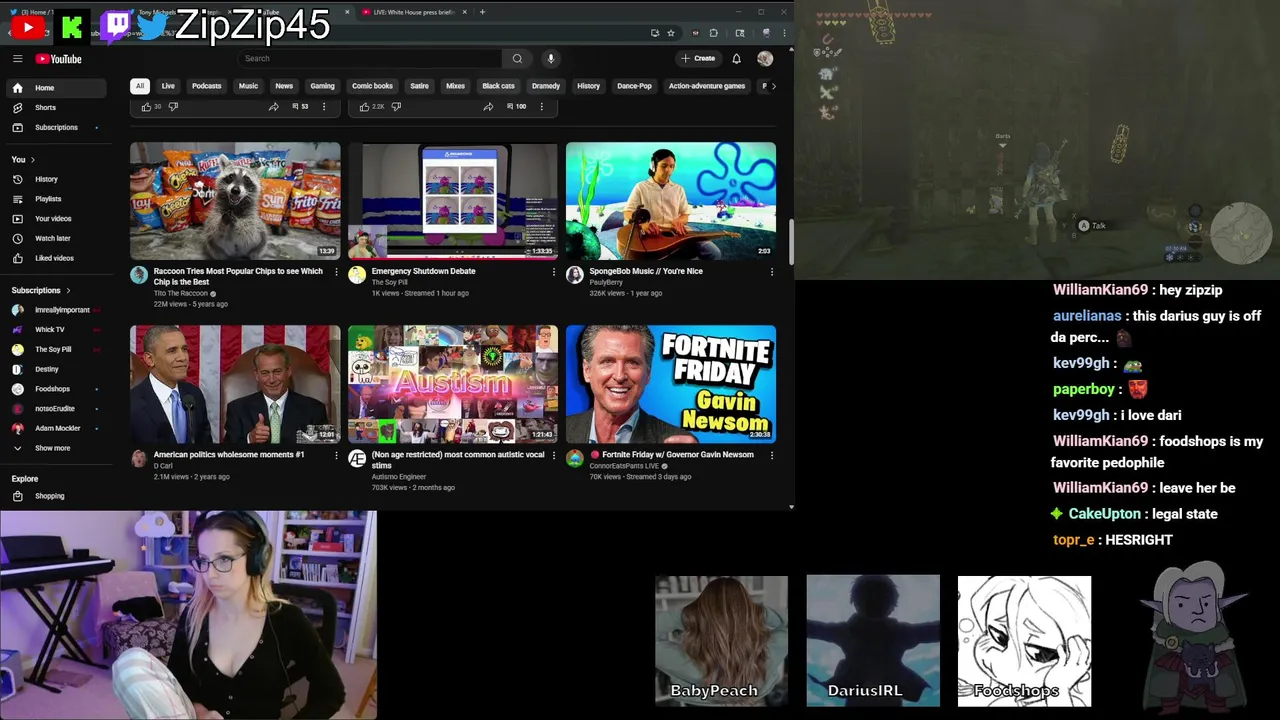Click the Create button
The height and width of the screenshot is (720, 1280).
(698, 59)
